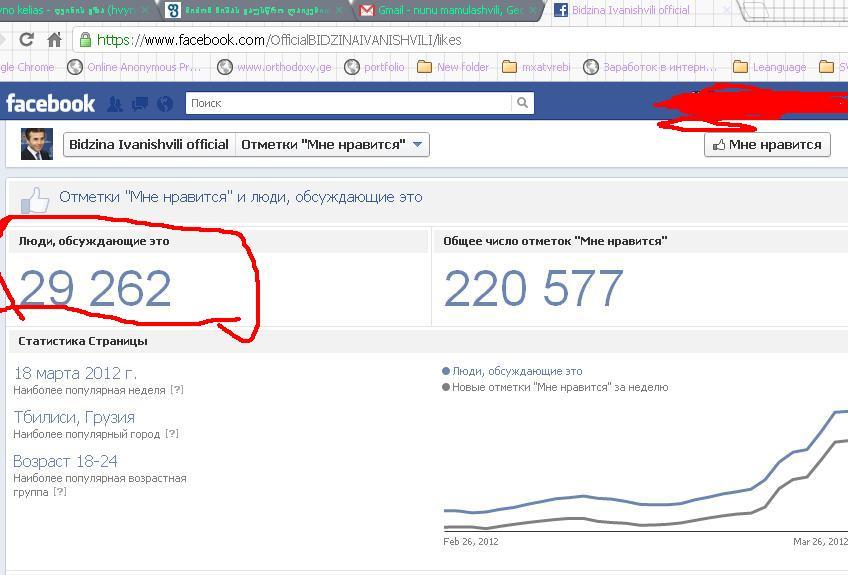
Task: Switch to the second Georgian-titled tab
Action: pos(254,10)
